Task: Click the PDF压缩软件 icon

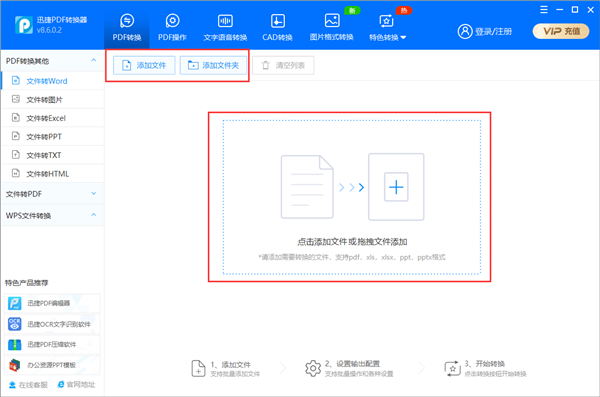Action: tap(15, 345)
